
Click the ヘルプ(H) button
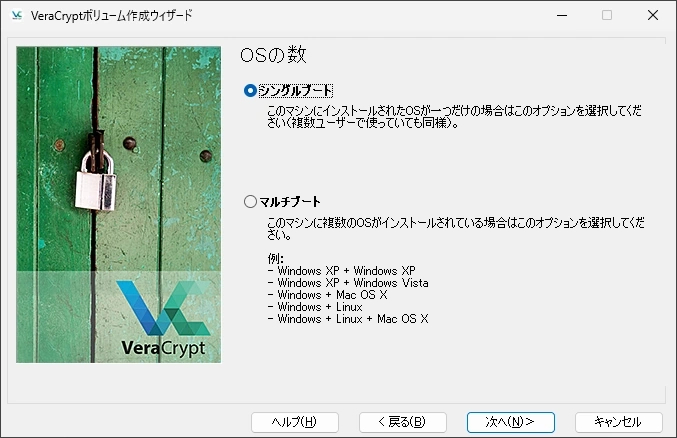295,422
